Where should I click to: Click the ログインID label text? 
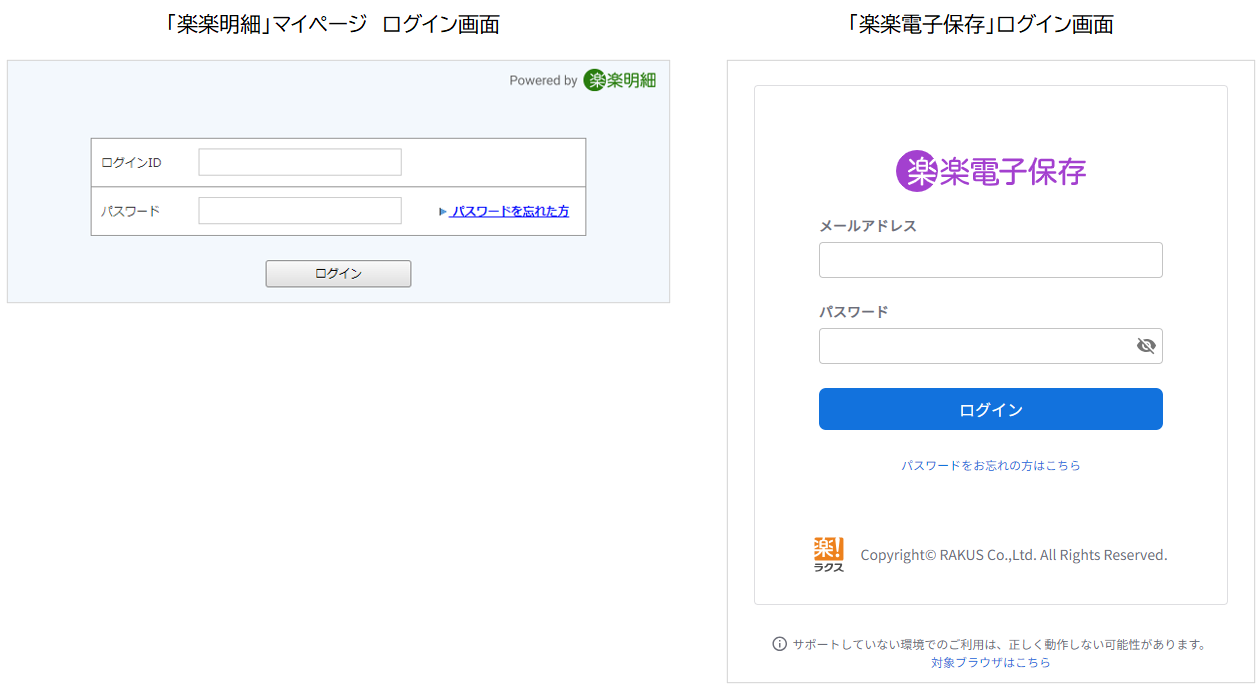131,162
